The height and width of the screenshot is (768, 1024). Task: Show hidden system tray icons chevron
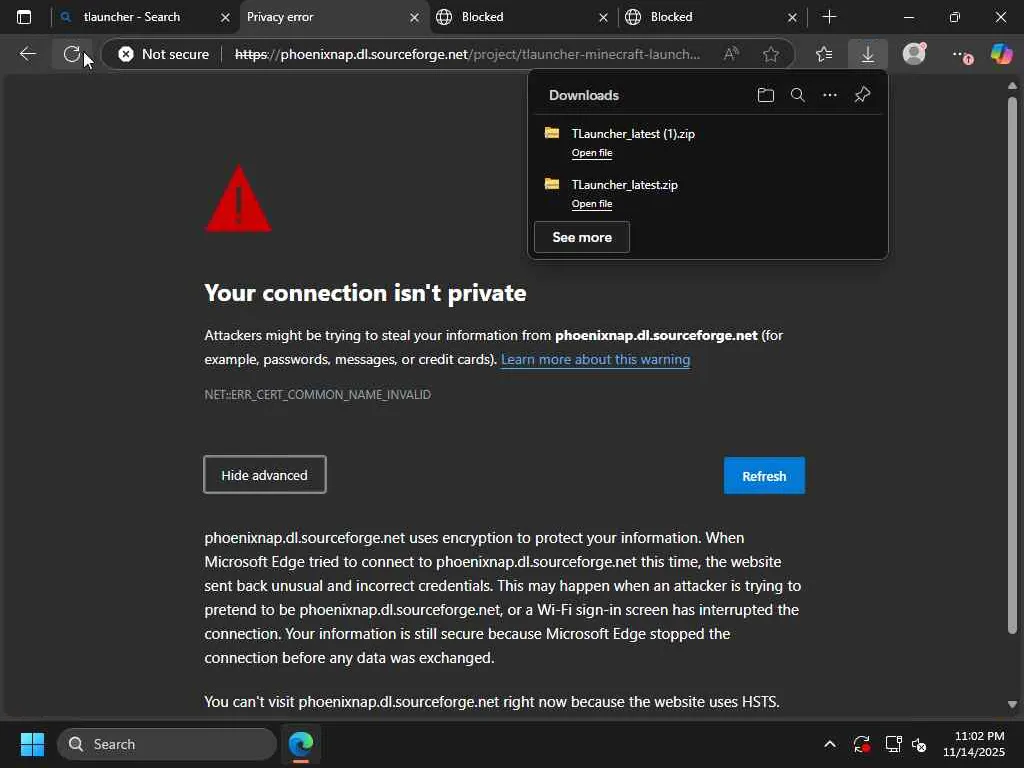point(829,744)
